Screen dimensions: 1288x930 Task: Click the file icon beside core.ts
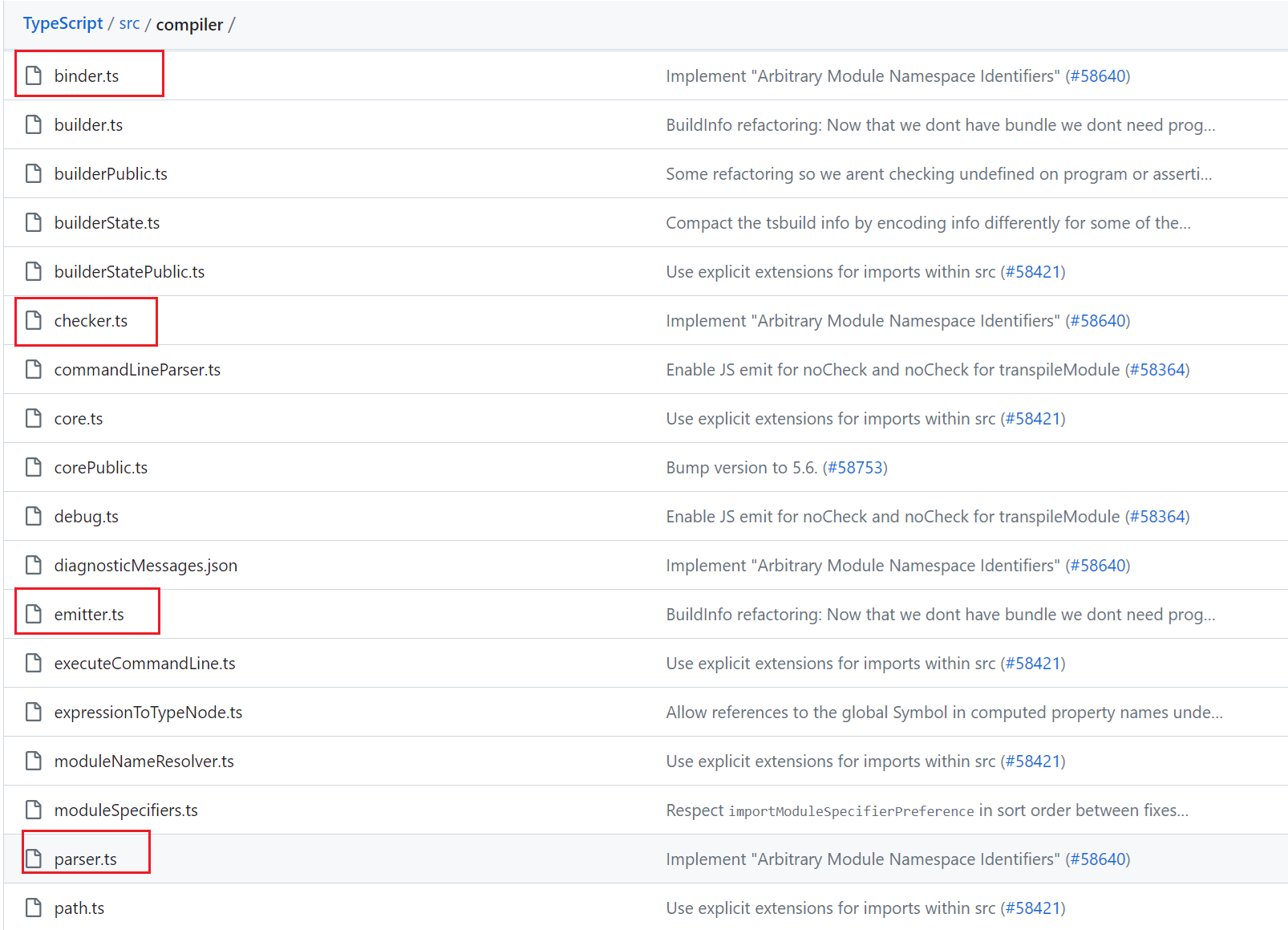coord(33,418)
